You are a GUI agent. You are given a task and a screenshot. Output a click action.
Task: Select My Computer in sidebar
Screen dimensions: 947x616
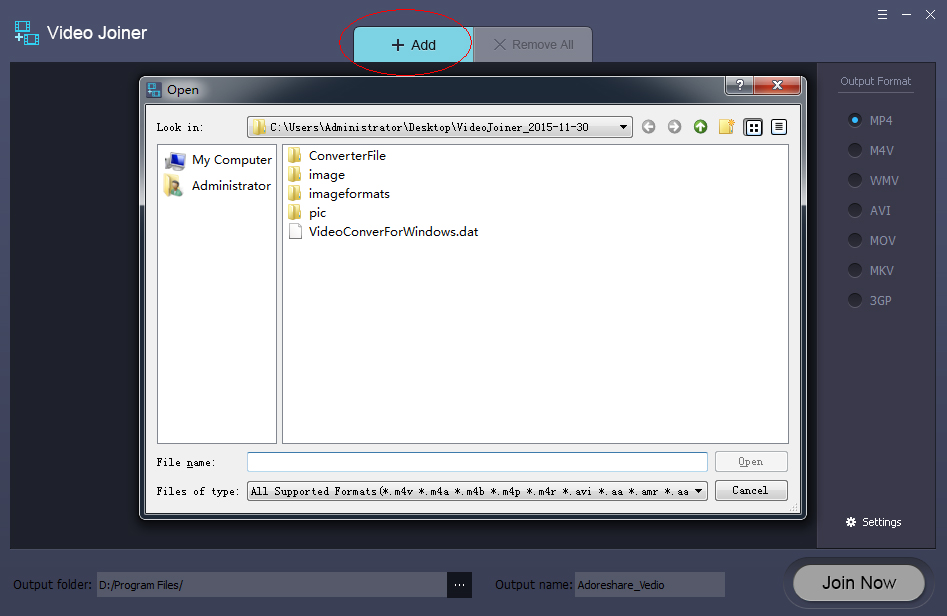[231, 160]
